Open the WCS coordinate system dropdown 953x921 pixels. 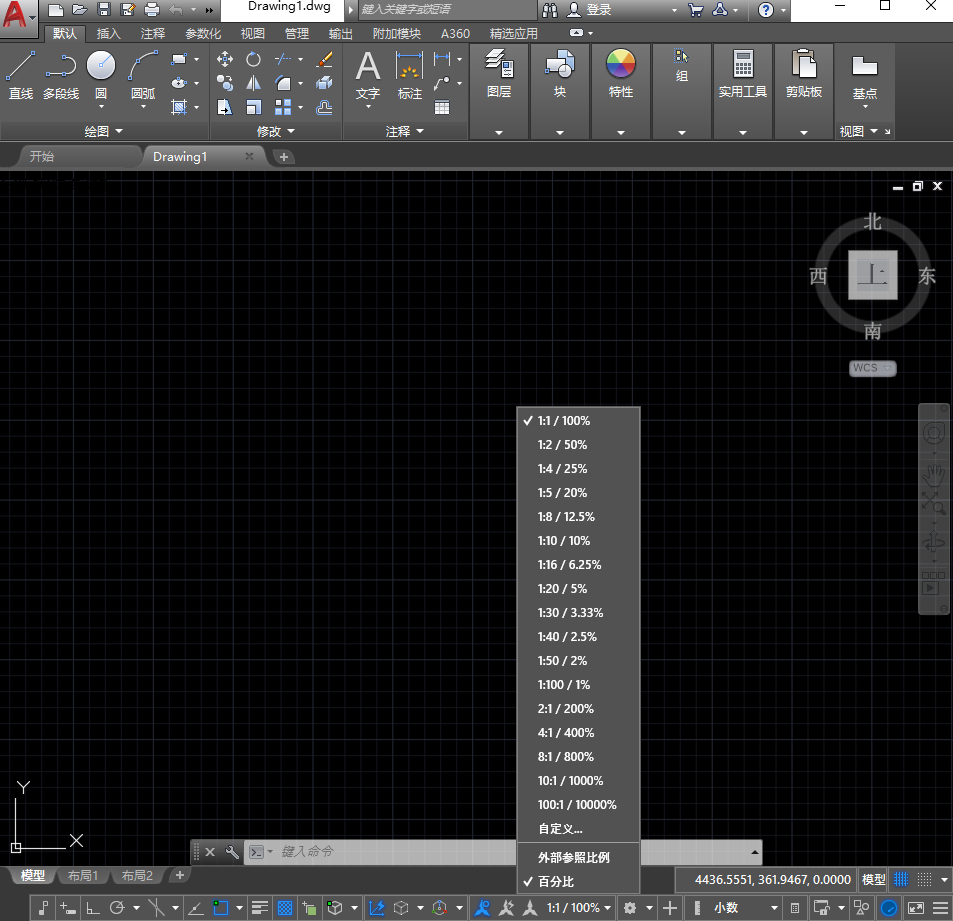click(873, 368)
